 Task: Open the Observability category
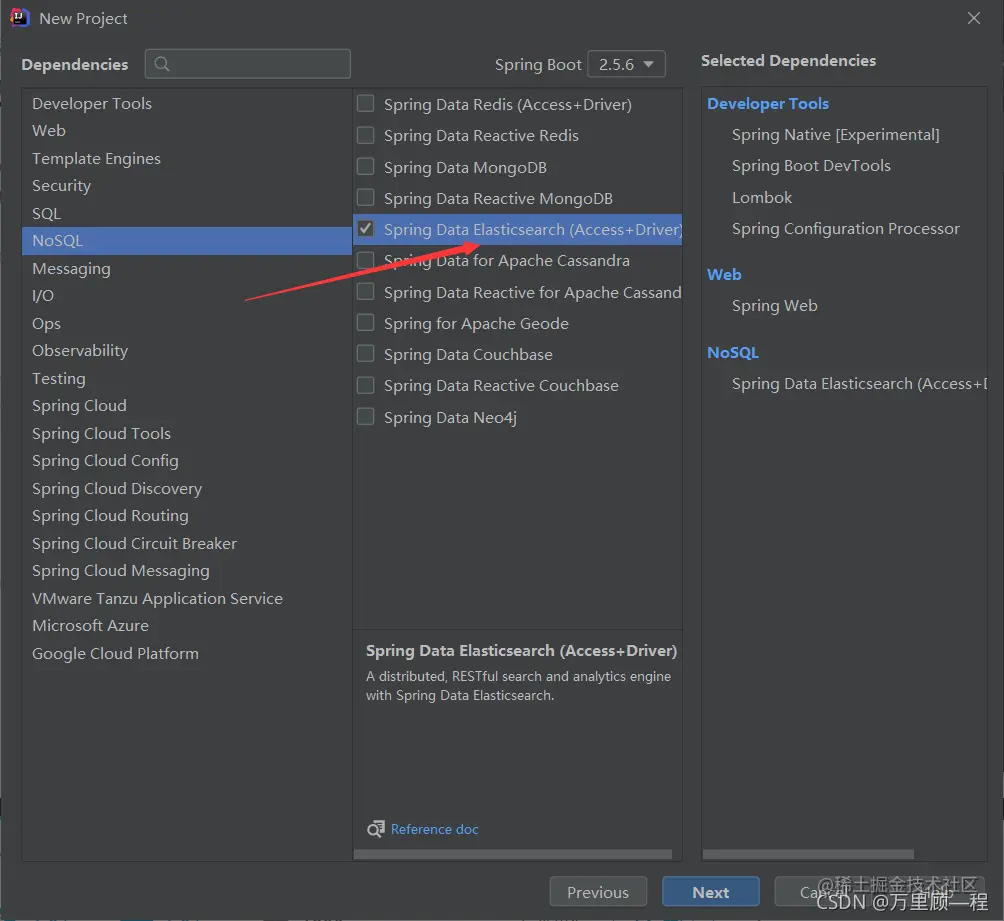point(186,351)
